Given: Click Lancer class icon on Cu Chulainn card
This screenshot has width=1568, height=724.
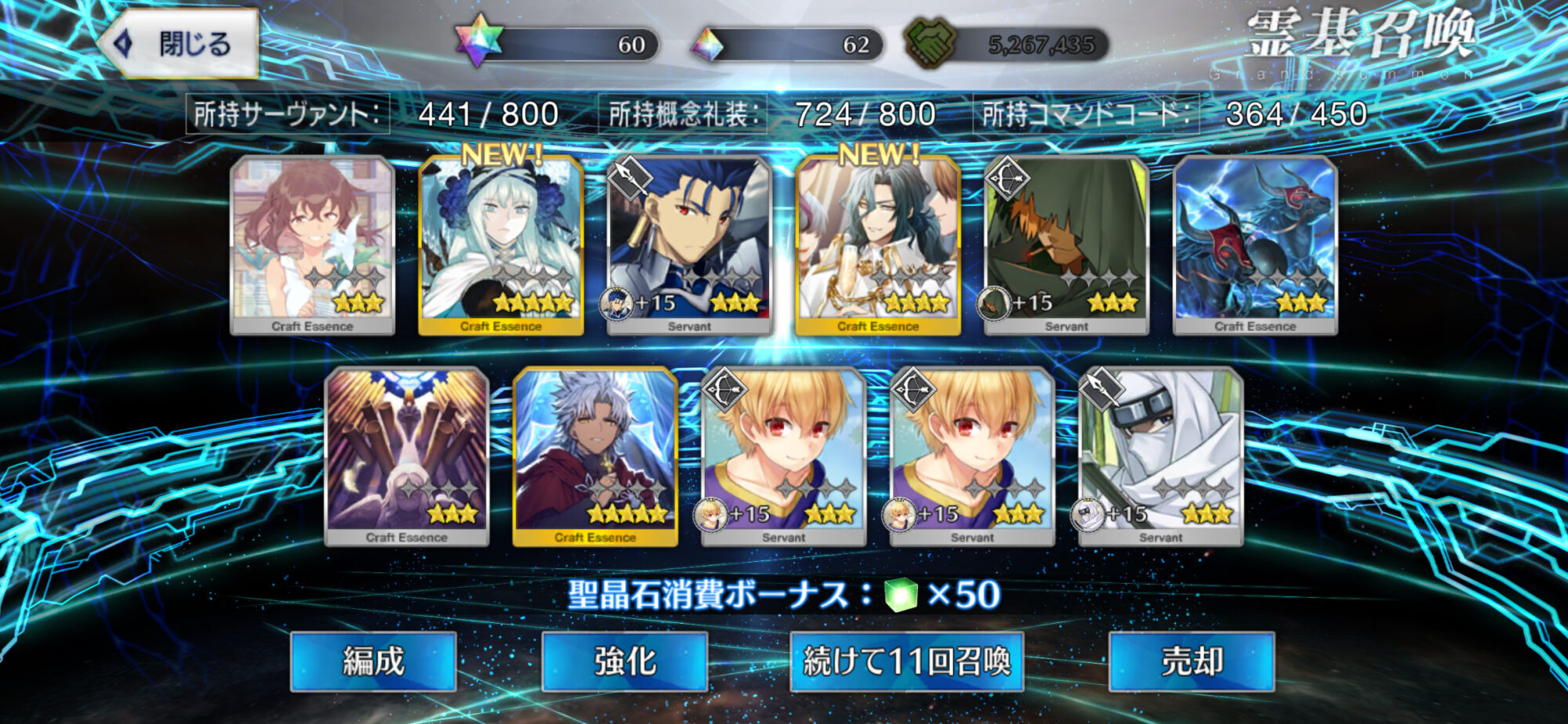Looking at the screenshot, I should [x=630, y=177].
